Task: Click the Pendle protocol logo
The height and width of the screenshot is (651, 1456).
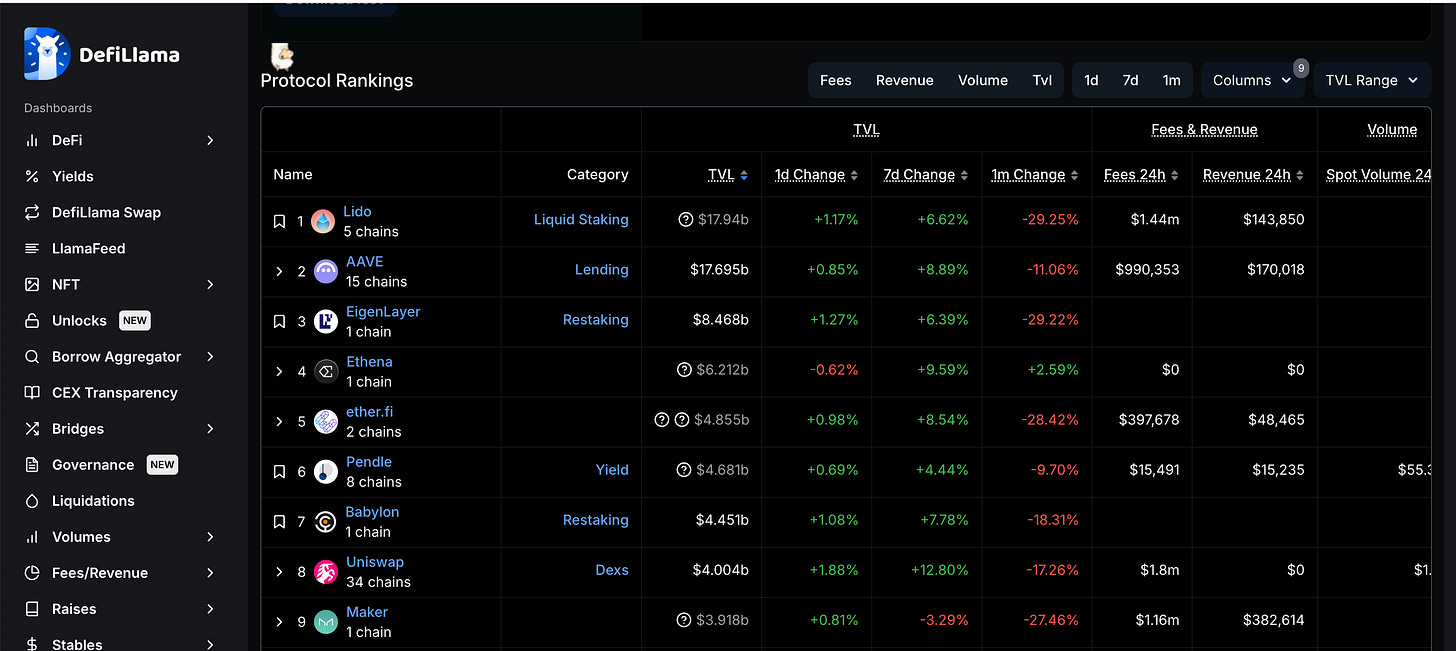Action: [326, 472]
